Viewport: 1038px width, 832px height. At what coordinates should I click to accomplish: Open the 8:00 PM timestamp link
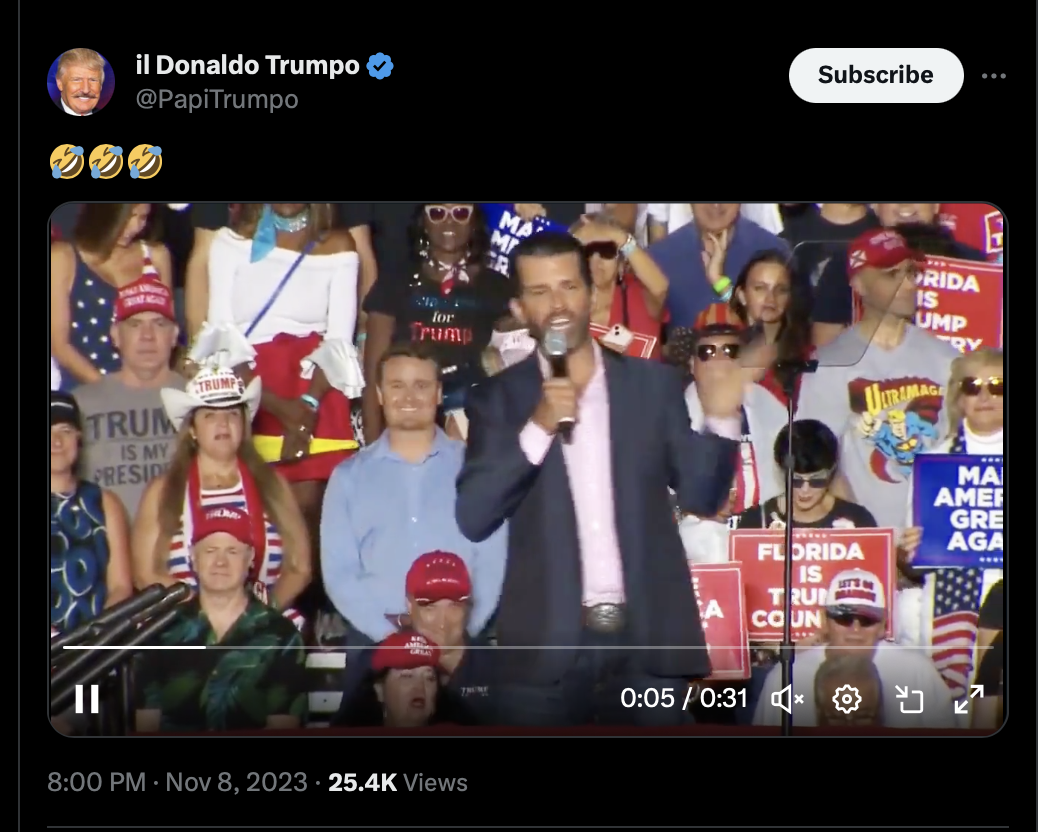(x=96, y=782)
